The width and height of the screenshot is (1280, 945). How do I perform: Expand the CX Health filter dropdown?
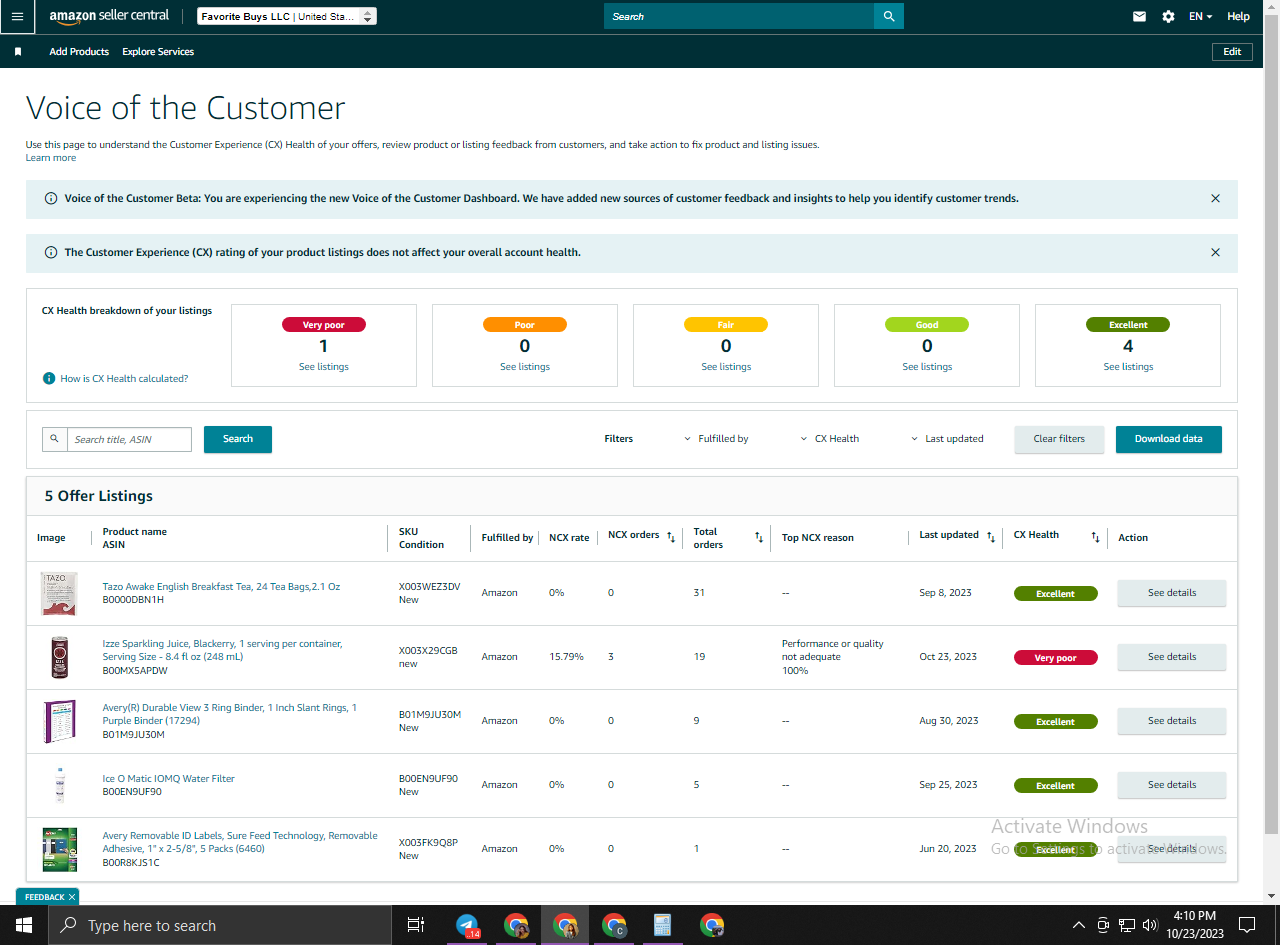coord(830,439)
